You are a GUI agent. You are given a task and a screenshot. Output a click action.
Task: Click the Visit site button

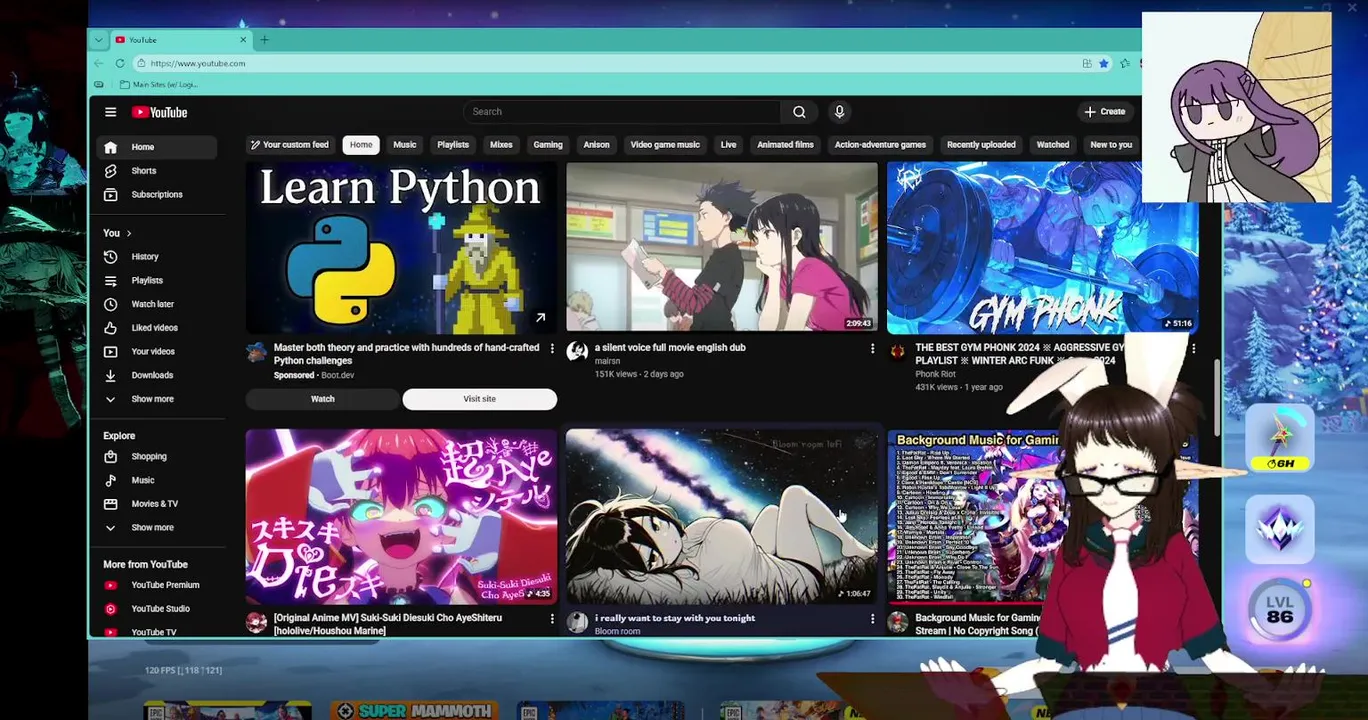(x=480, y=399)
